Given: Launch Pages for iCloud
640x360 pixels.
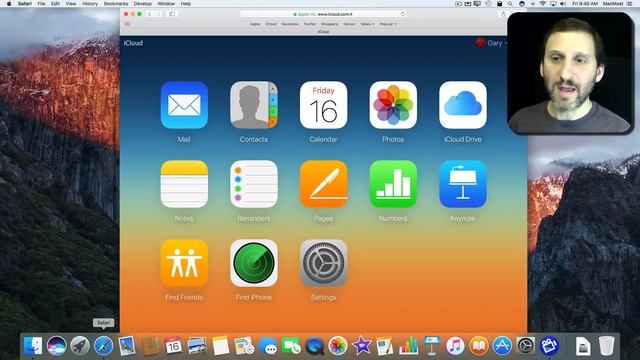Looking at the screenshot, I should click(x=323, y=184).
